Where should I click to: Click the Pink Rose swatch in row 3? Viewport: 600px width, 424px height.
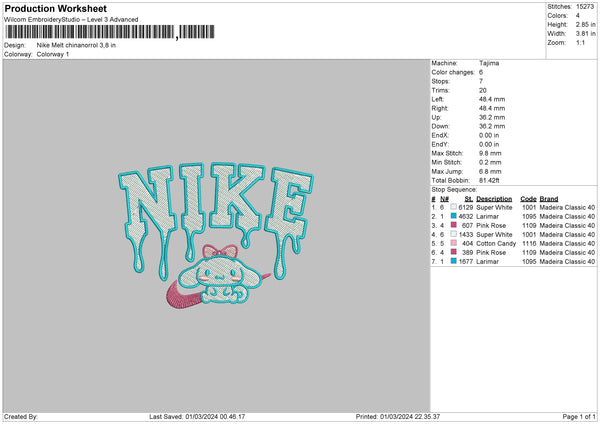tap(453, 225)
